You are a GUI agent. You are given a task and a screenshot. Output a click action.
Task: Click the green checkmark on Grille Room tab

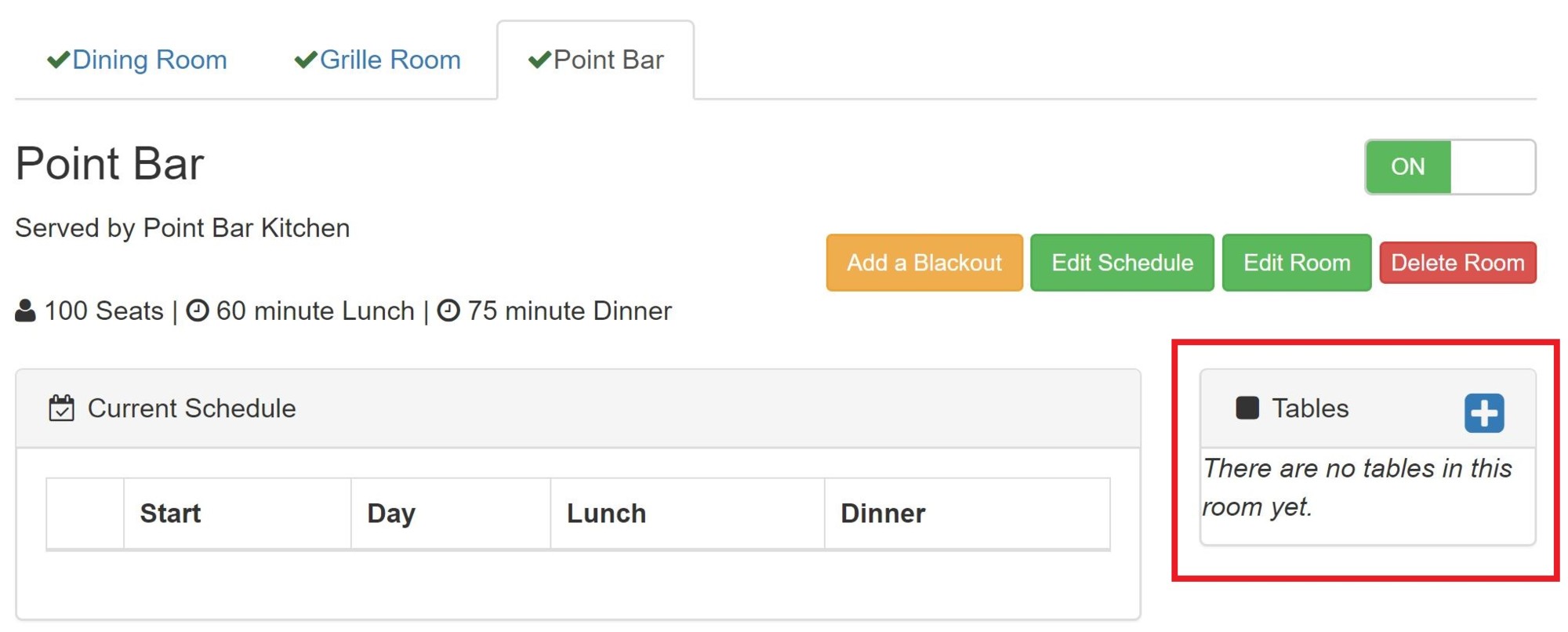pyautogui.click(x=305, y=60)
